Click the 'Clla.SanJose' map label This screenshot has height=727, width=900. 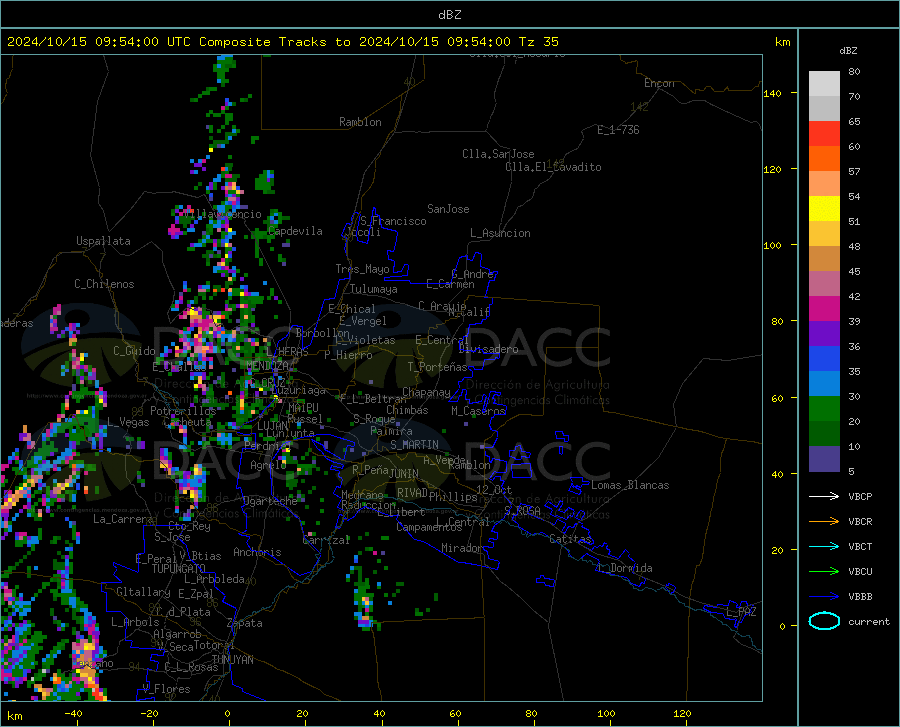498,154
